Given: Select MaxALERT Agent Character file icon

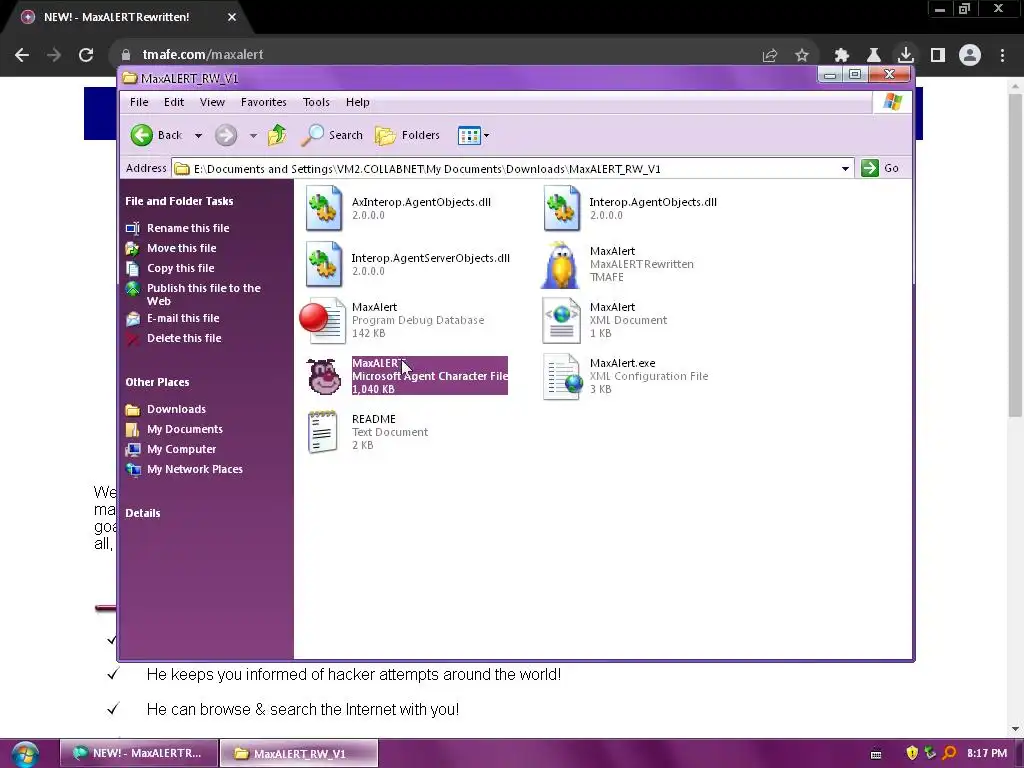Looking at the screenshot, I should click(x=324, y=376).
